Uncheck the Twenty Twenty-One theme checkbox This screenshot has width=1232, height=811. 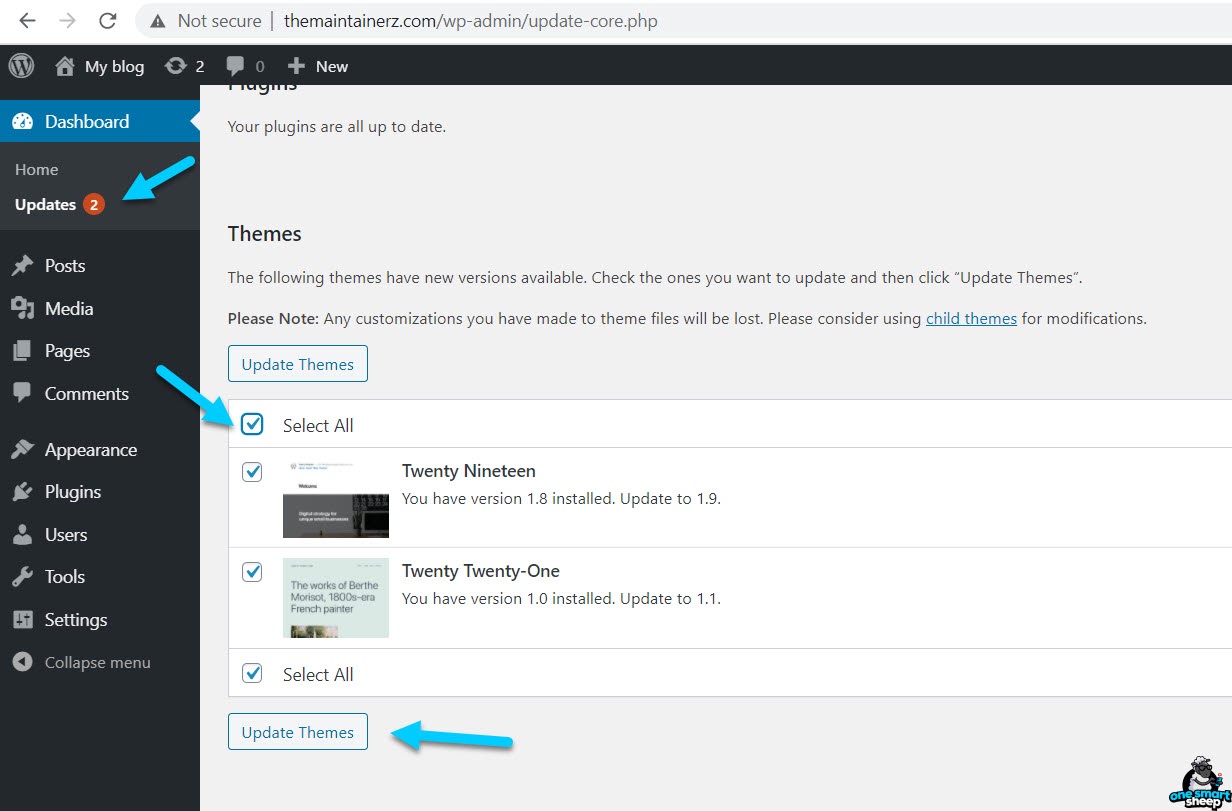[253, 572]
